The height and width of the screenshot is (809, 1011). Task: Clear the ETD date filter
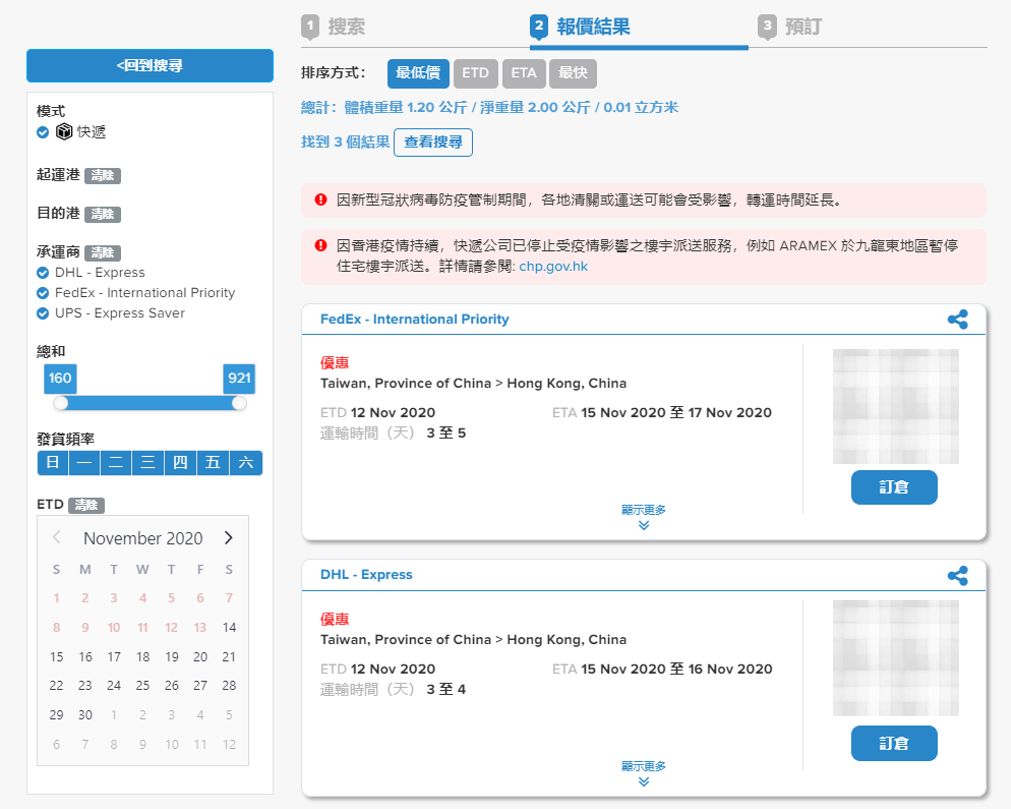coord(86,505)
